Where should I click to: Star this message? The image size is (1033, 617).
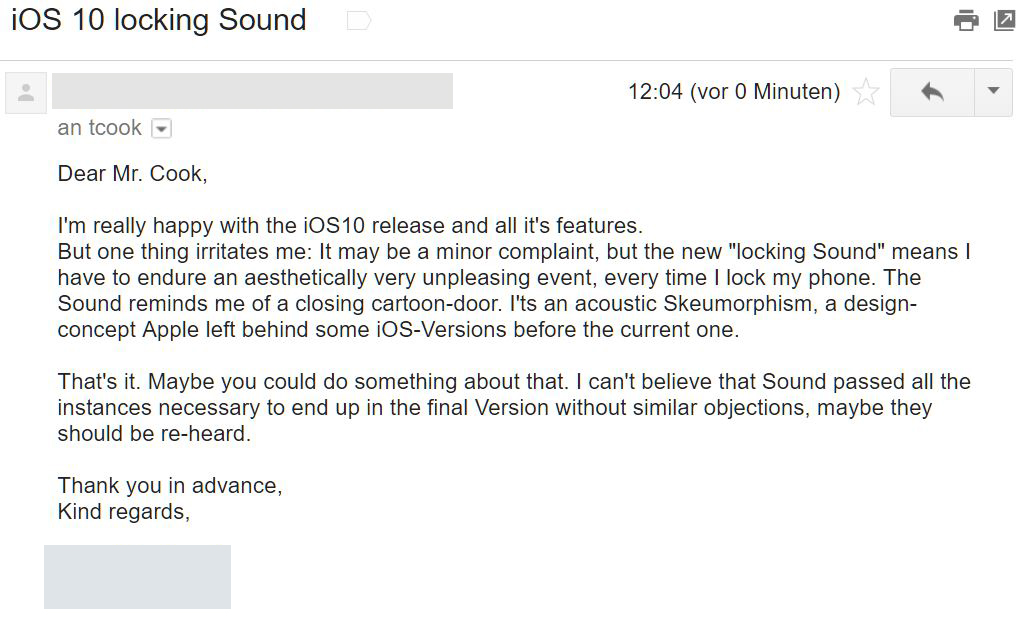[x=866, y=93]
